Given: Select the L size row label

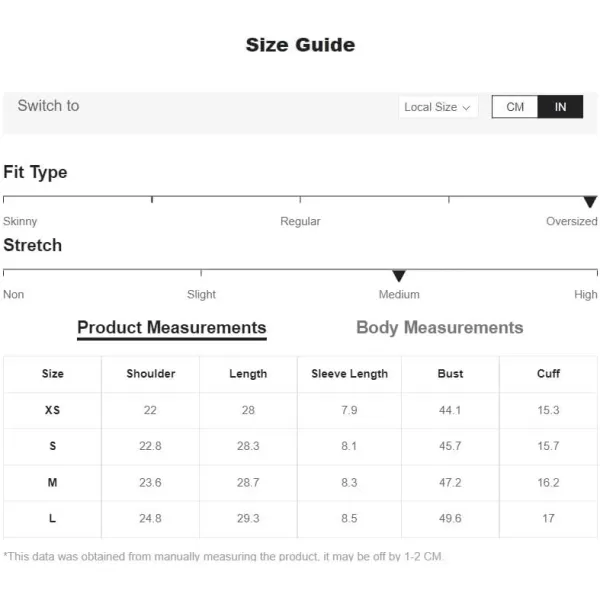Looking at the screenshot, I should click(52, 518).
